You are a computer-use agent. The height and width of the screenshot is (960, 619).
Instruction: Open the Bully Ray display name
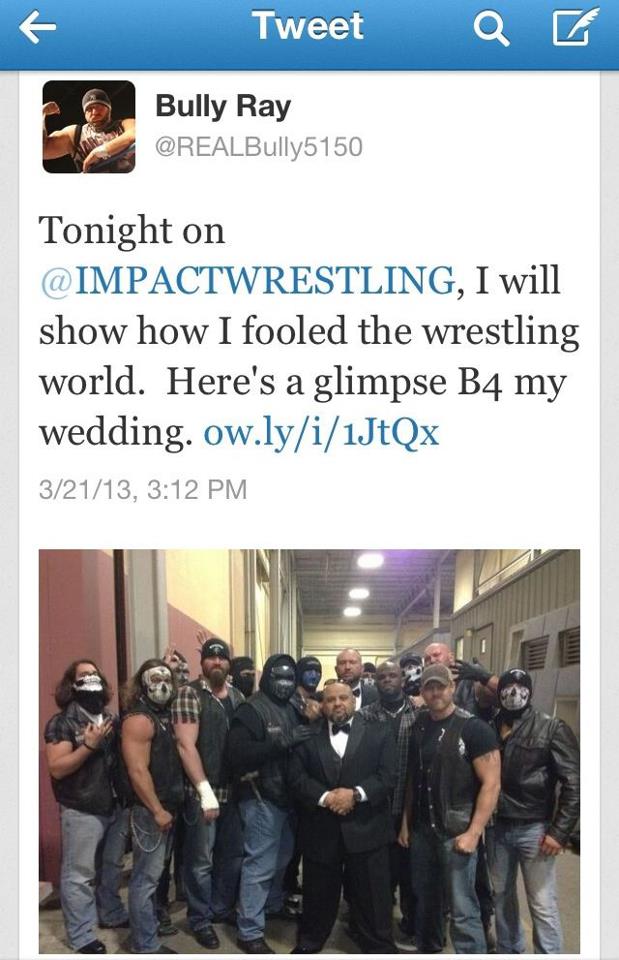[x=223, y=107]
